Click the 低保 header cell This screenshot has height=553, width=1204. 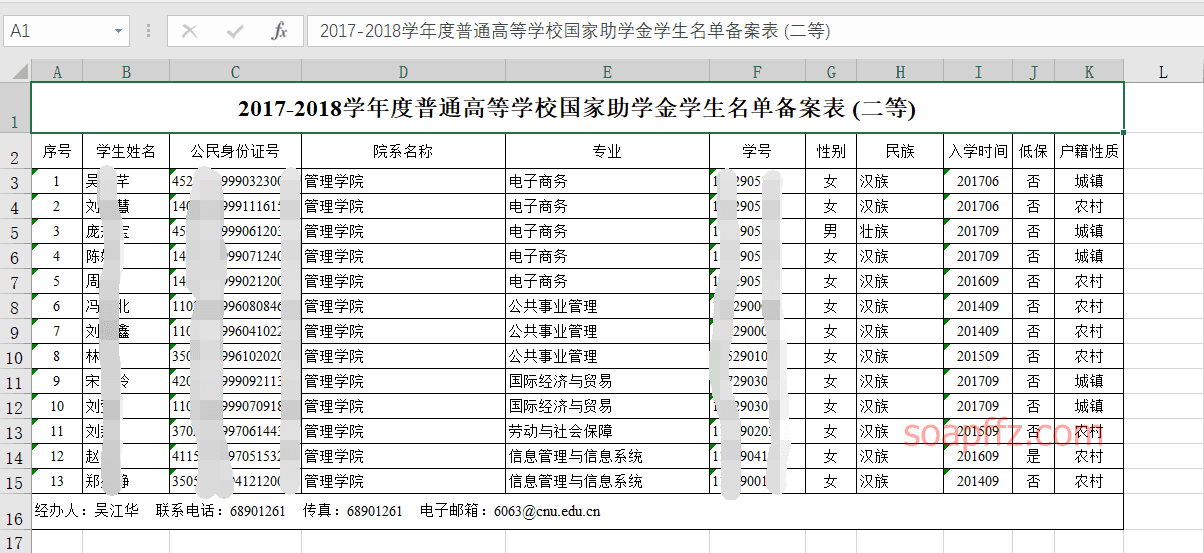[1033, 152]
